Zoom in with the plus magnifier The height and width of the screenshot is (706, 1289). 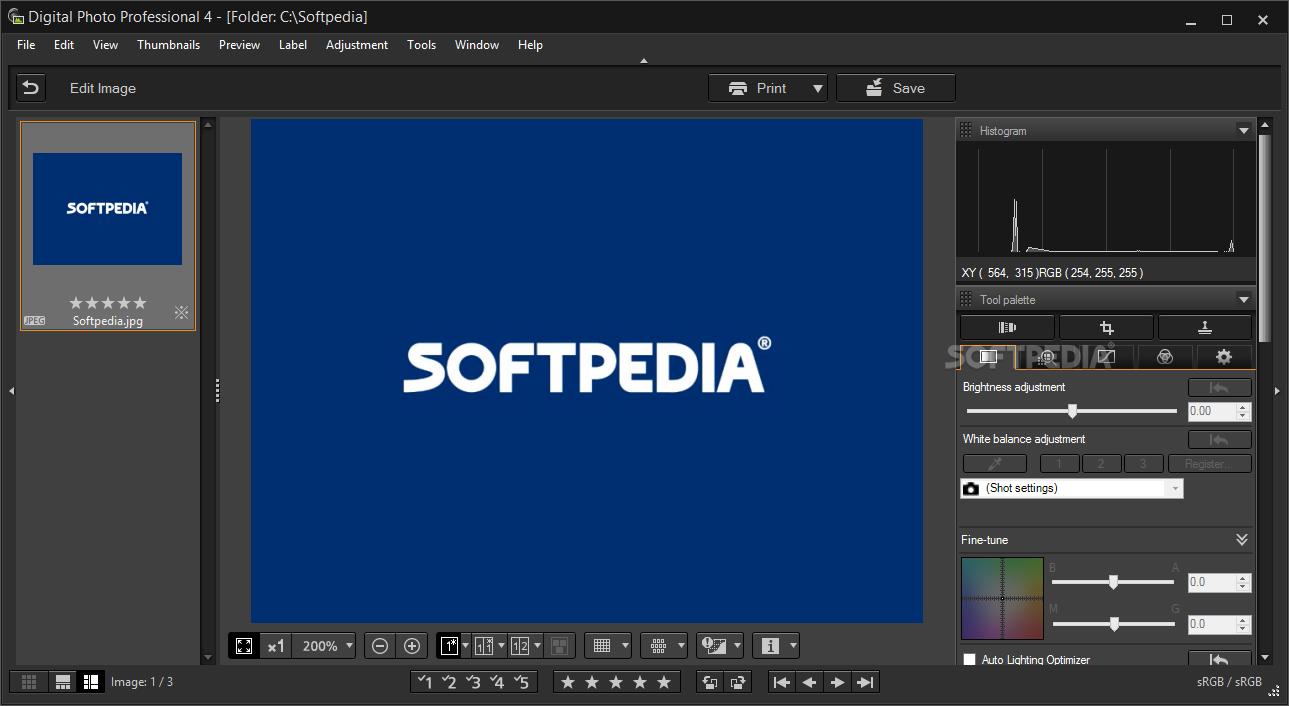tap(412, 646)
